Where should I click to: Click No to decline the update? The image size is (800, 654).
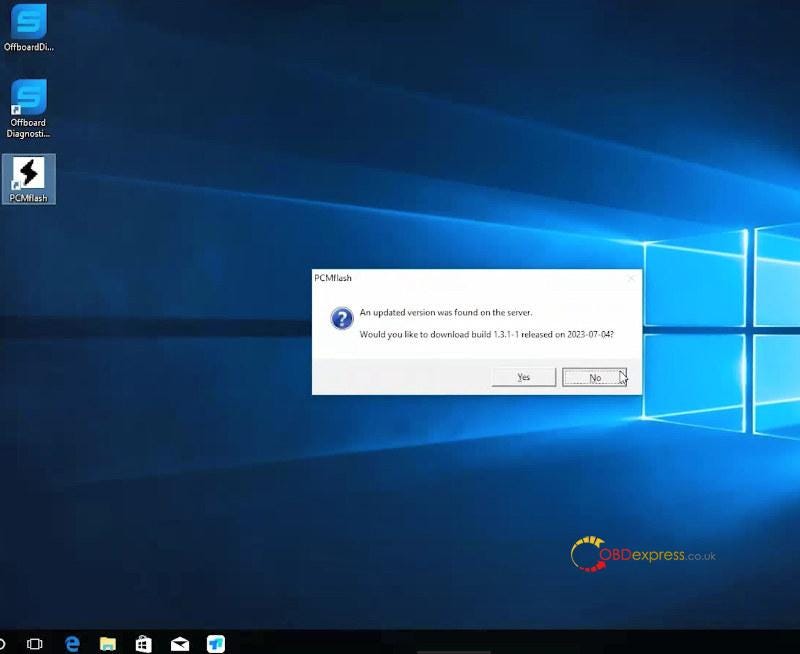594,378
